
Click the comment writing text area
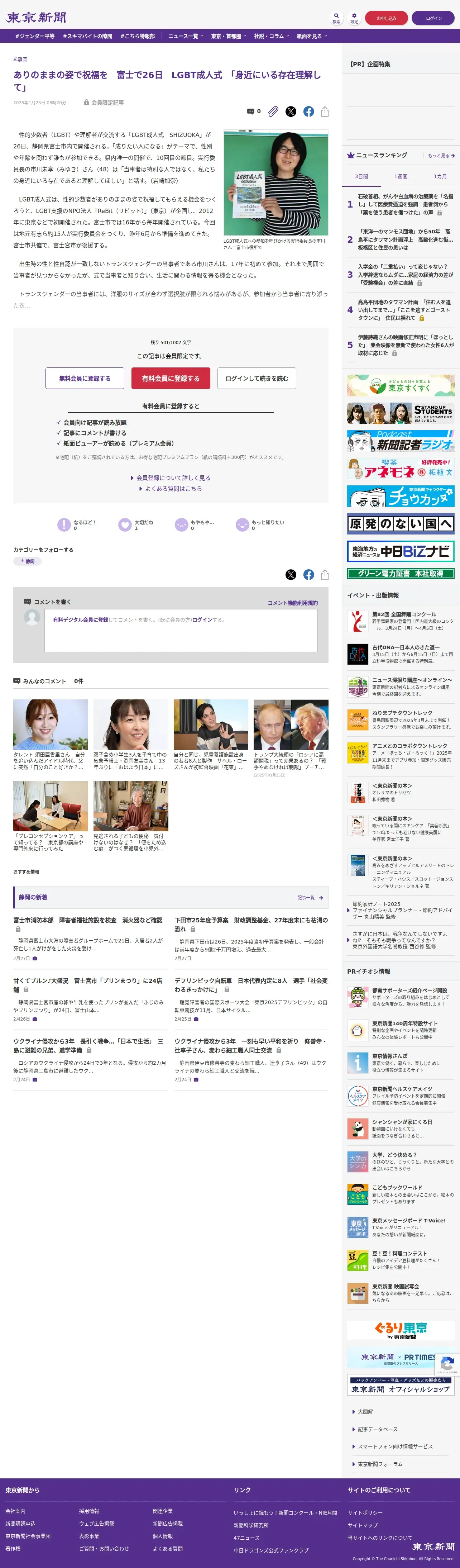pyautogui.click(x=181, y=631)
